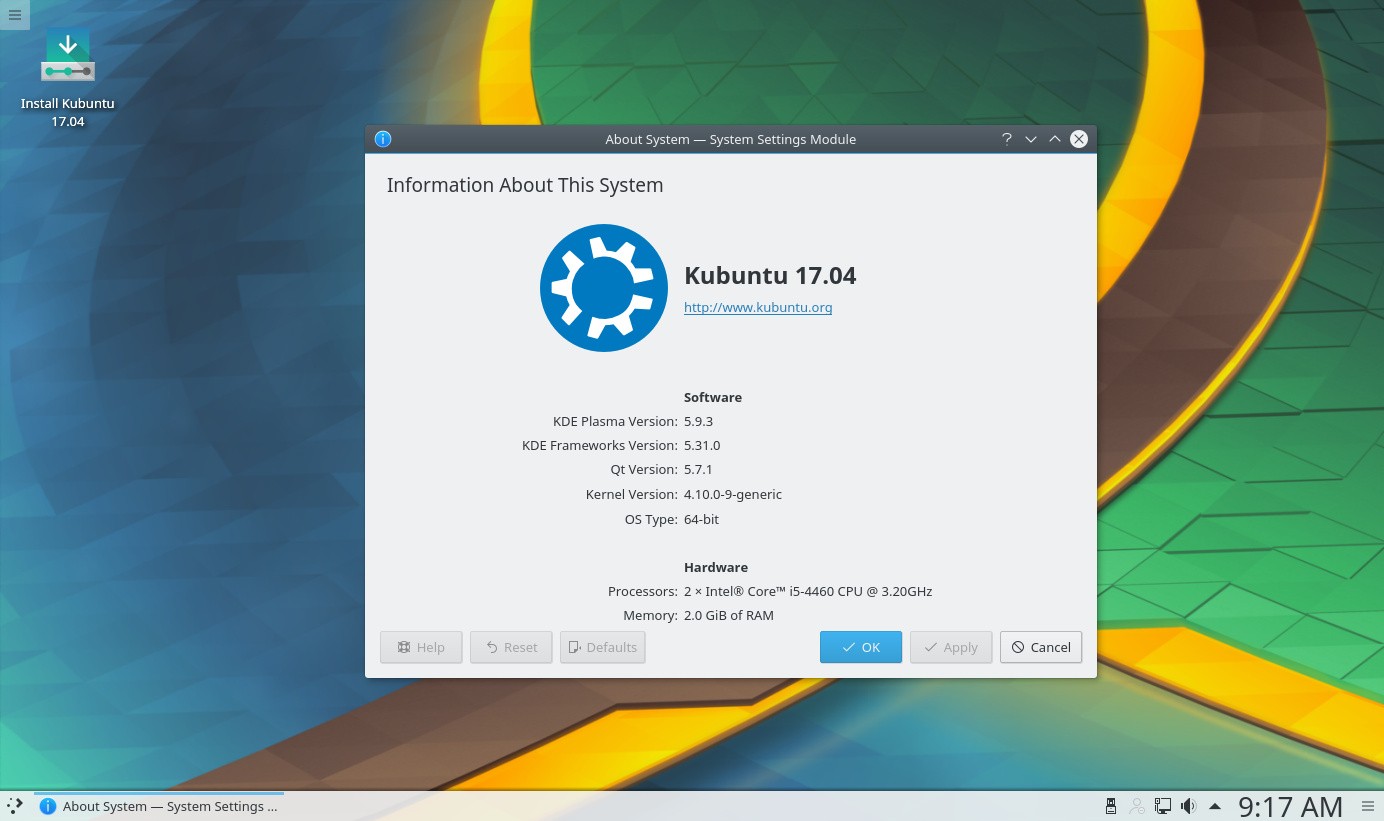
Task: Click the context help question mark button
Action: coord(1007,139)
